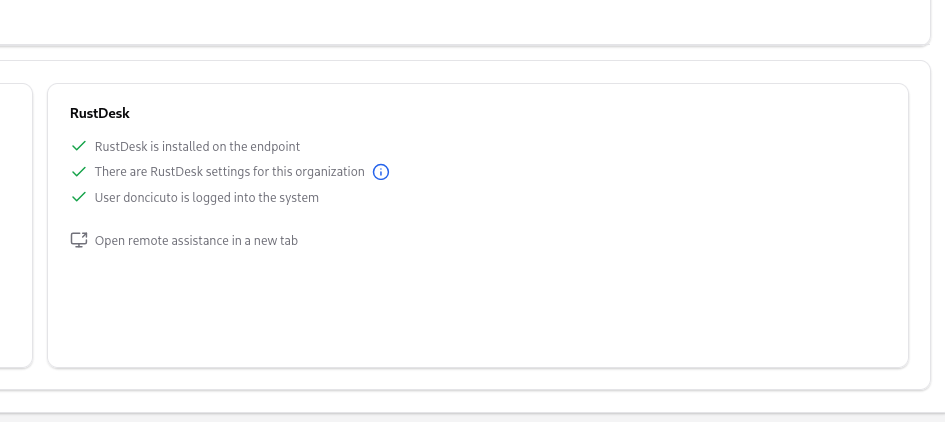Click the gray footer strip at the bottom
The height and width of the screenshot is (422, 945).
[472, 417]
